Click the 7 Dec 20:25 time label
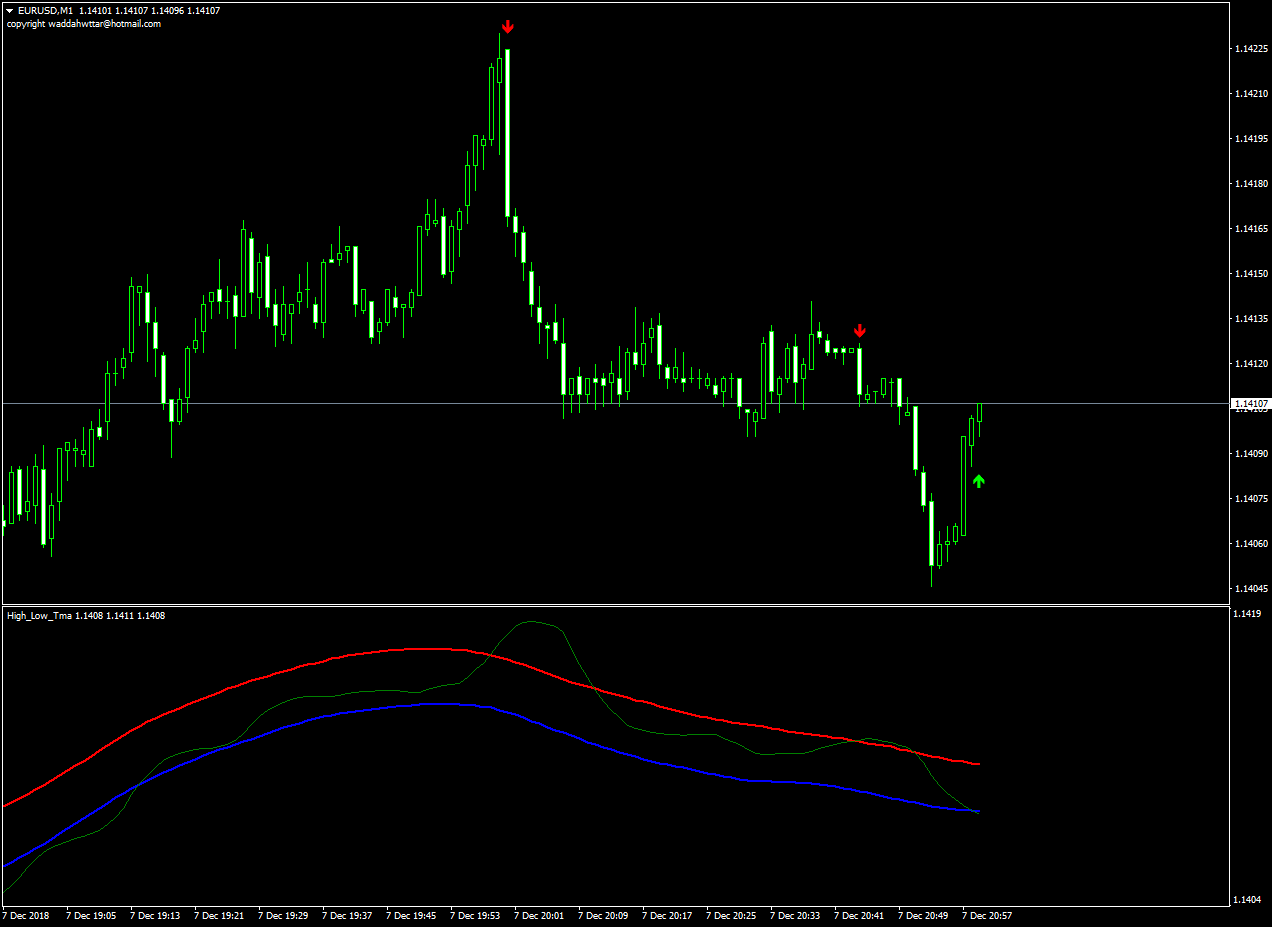 pos(731,915)
